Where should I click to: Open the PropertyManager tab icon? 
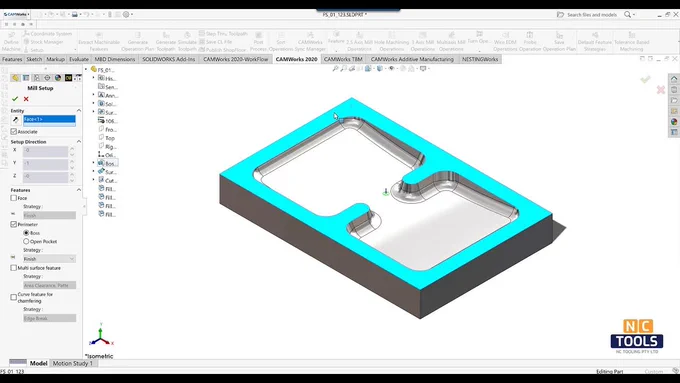(26, 78)
